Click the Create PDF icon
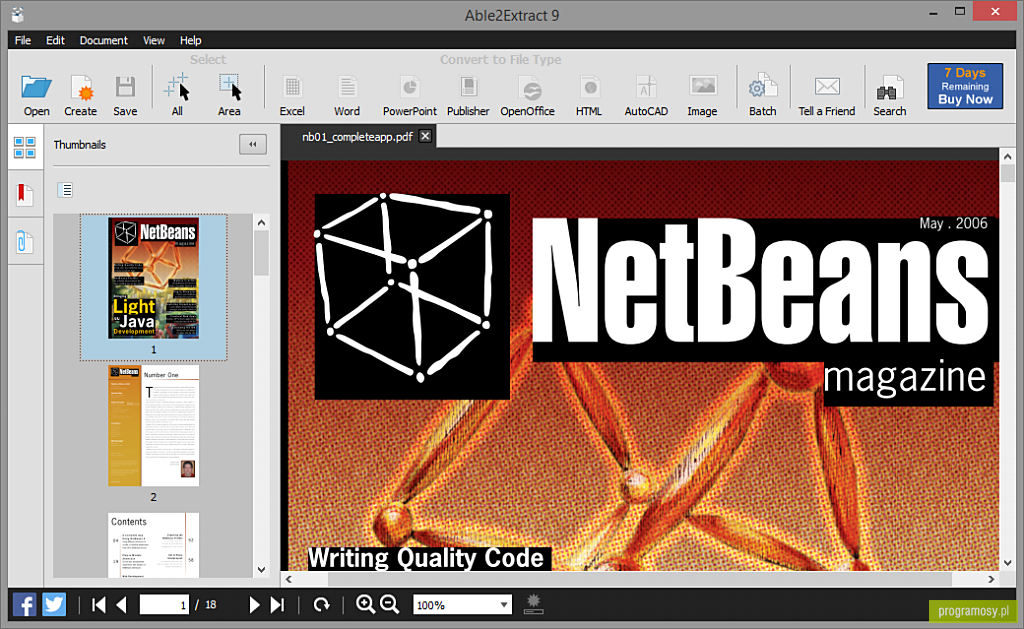Screen dimensions: 1024x629 (x=81, y=87)
